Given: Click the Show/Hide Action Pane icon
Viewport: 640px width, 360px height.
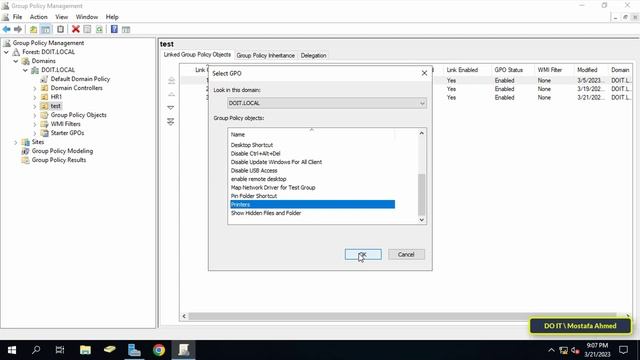Looking at the screenshot, I should click(x=126, y=29).
